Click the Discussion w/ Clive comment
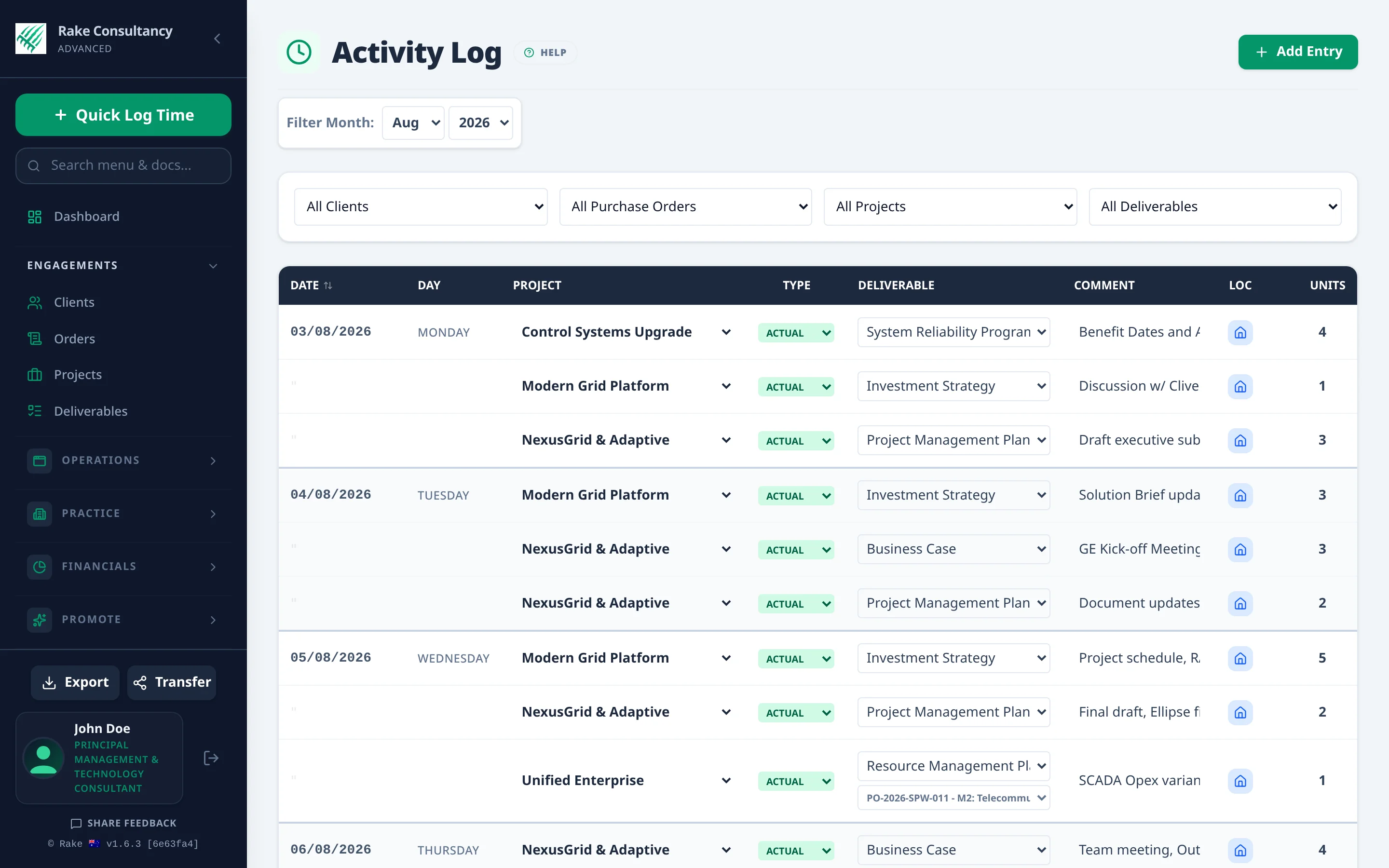Image resolution: width=1389 pixels, height=868 pixels. pyautogui.click(x=1139, y=386)
